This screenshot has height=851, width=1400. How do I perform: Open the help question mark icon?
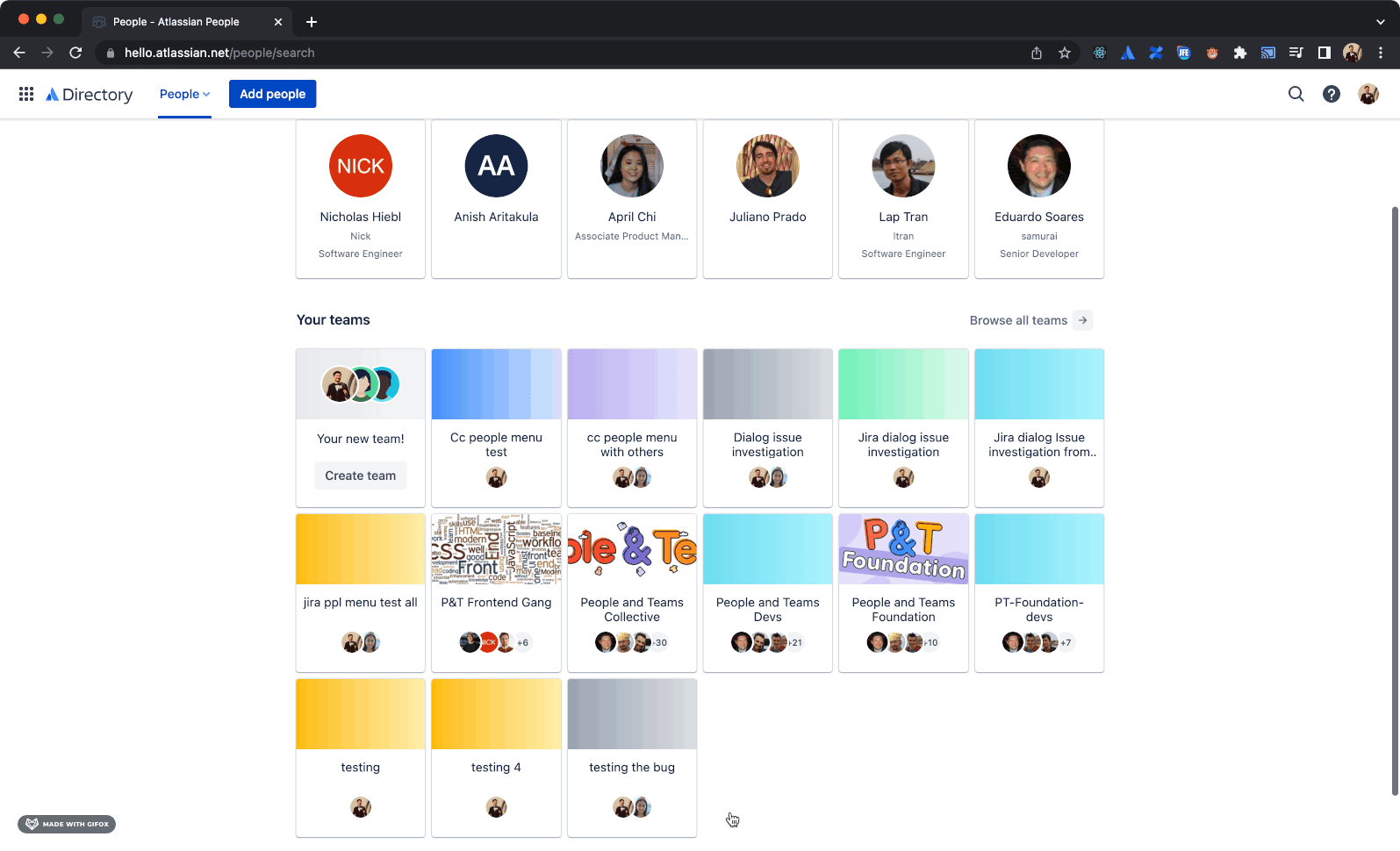pos(1332,94)
